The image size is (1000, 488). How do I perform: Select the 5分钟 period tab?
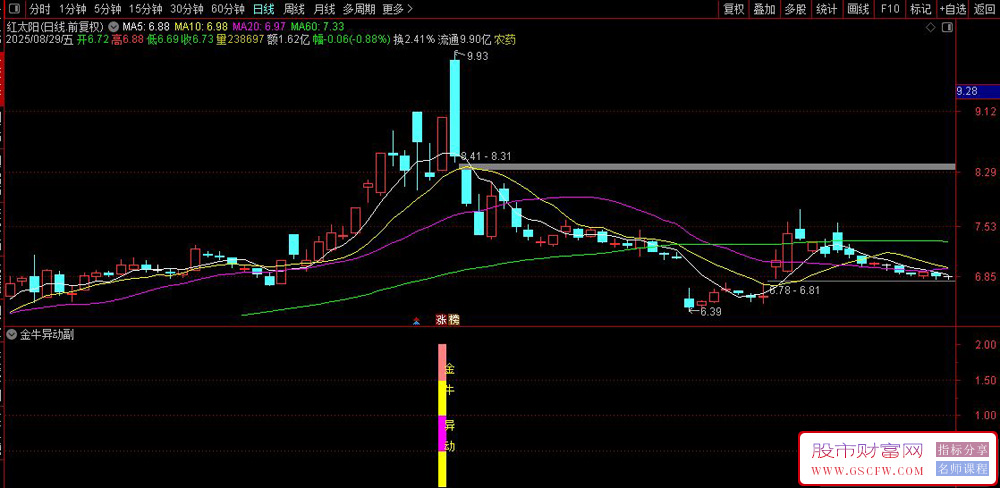[x=107, y=9]
